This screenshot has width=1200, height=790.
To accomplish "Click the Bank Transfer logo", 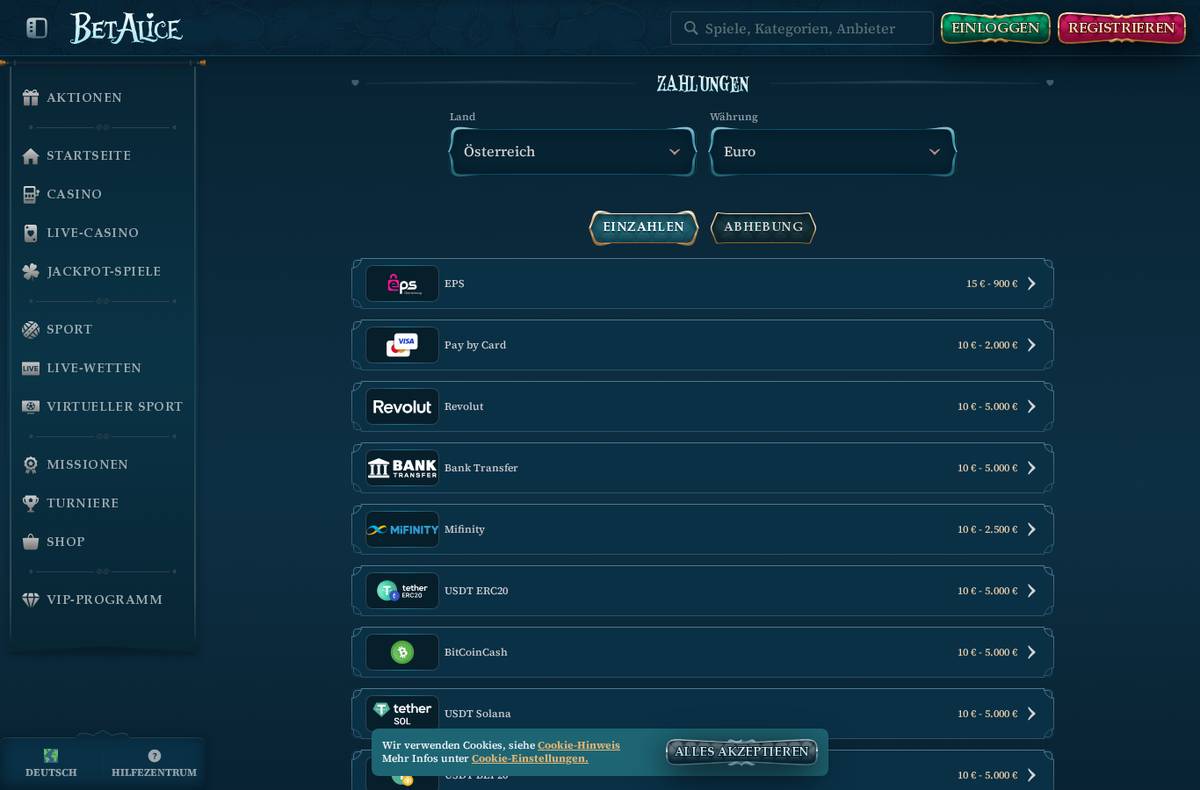I will click(x=402, y=468).
